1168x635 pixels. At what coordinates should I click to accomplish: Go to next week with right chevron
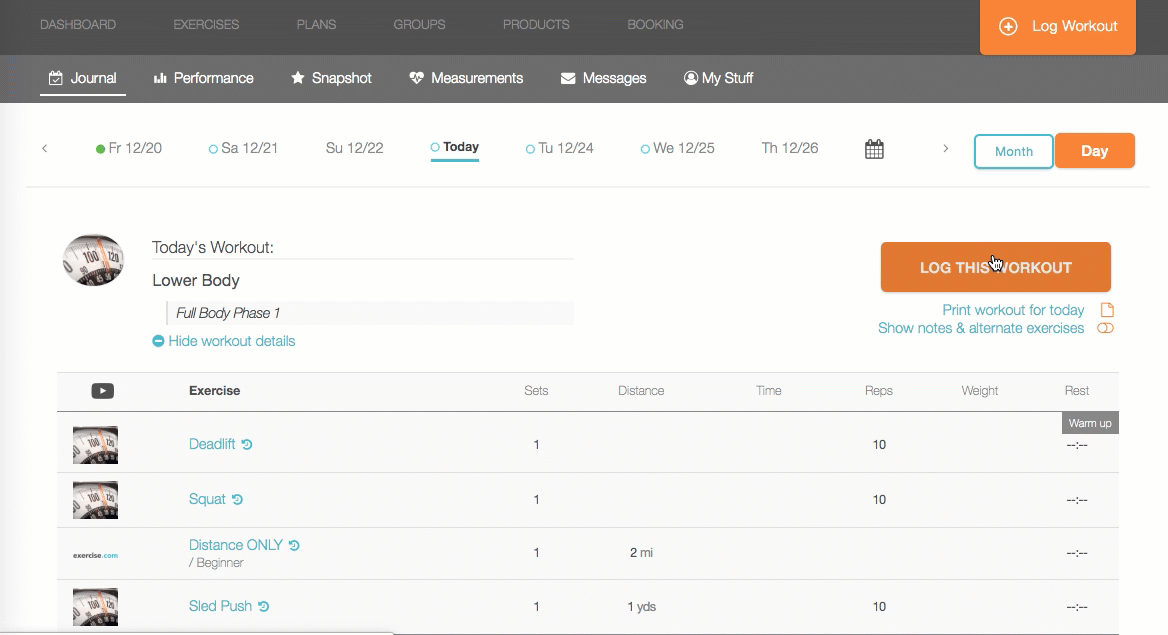pyautogui.click(x=945, y=148)
